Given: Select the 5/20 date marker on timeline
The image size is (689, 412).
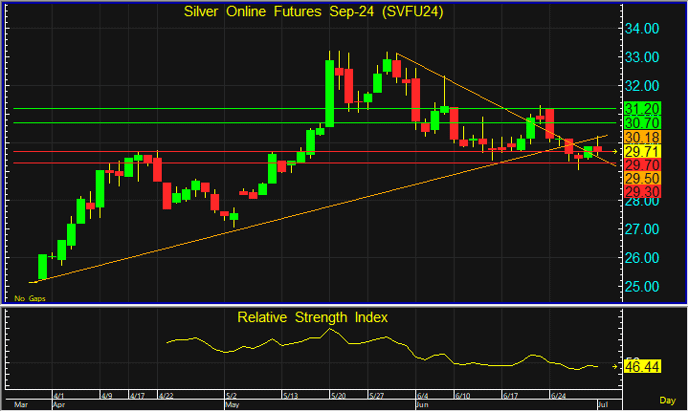Looking at the screenshot, I should click(x=338, y=394).
